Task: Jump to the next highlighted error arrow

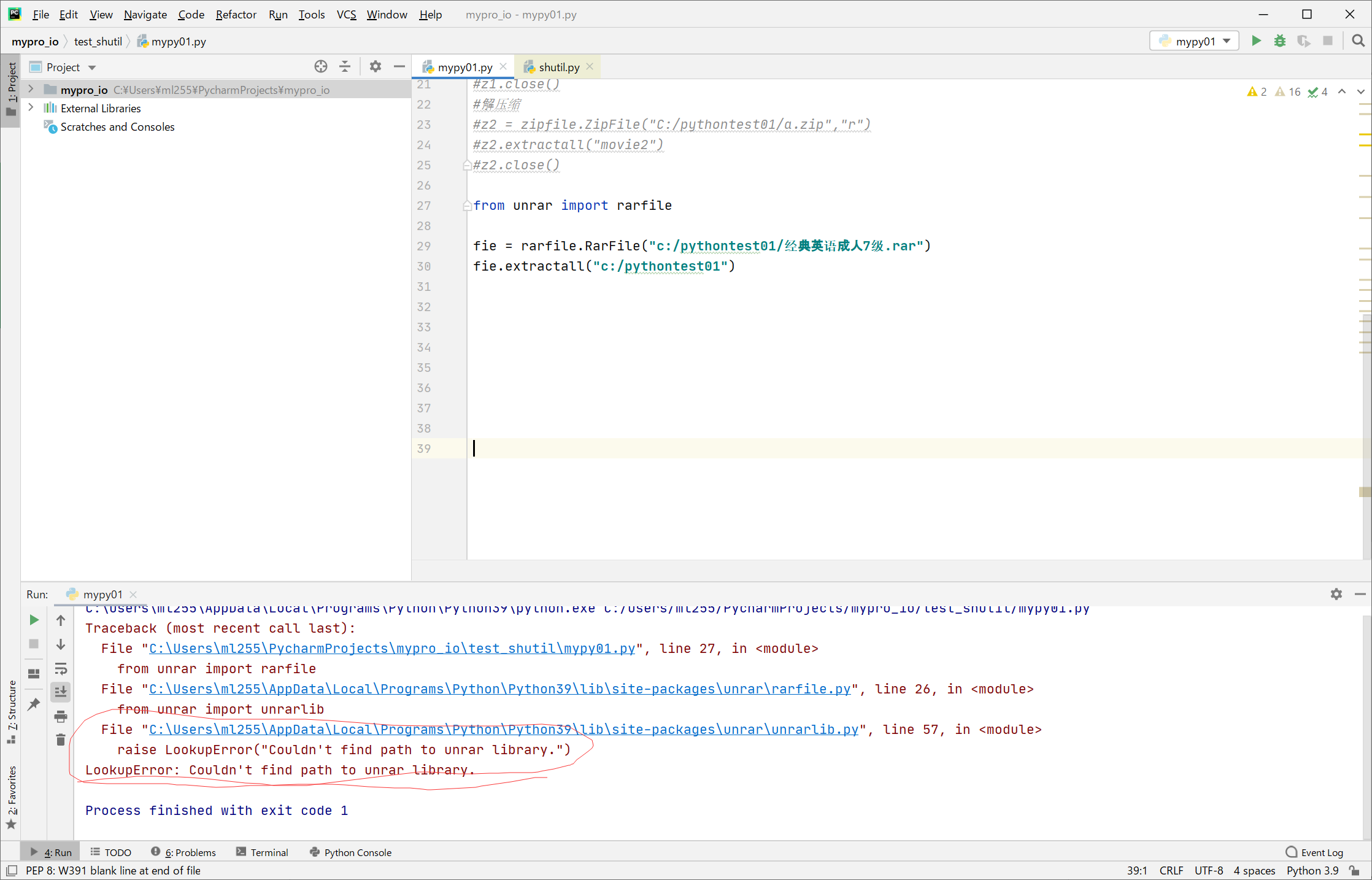Action: 1361,91
